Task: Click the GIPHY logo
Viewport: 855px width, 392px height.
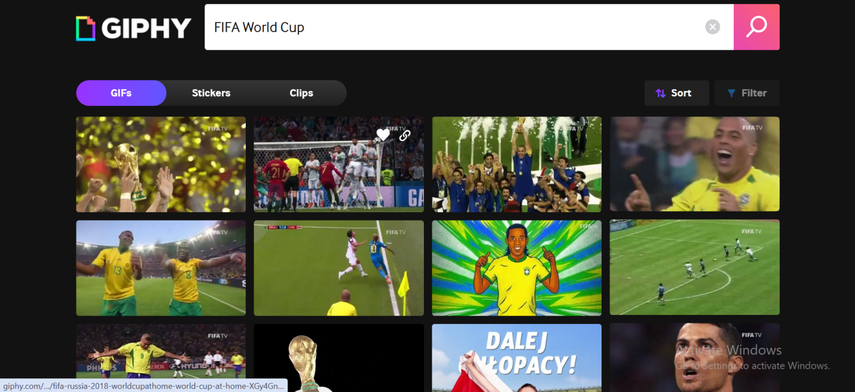Action: [x=134, y=28]
